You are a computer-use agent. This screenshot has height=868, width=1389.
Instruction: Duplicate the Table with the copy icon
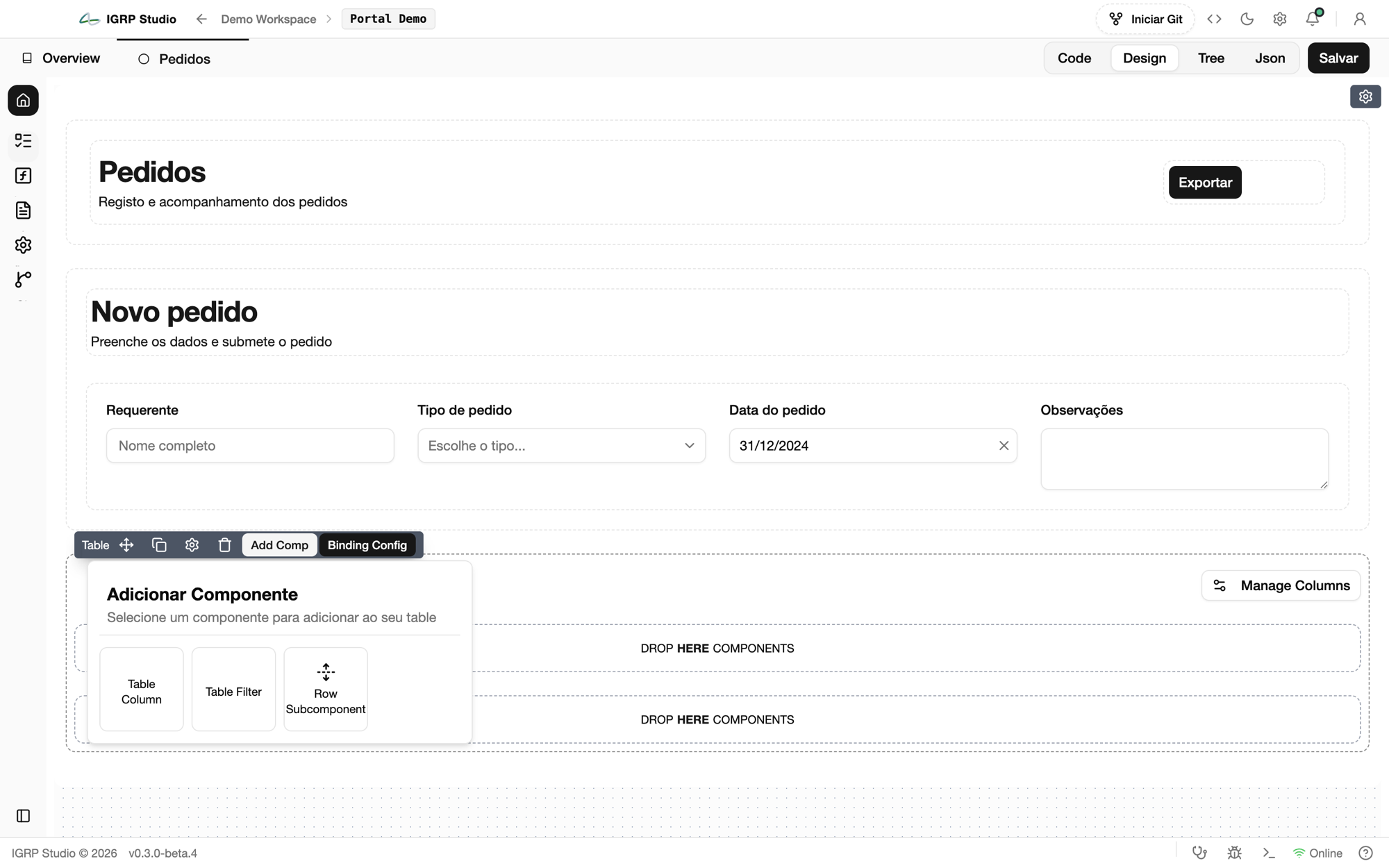click(x=159, y=545)
